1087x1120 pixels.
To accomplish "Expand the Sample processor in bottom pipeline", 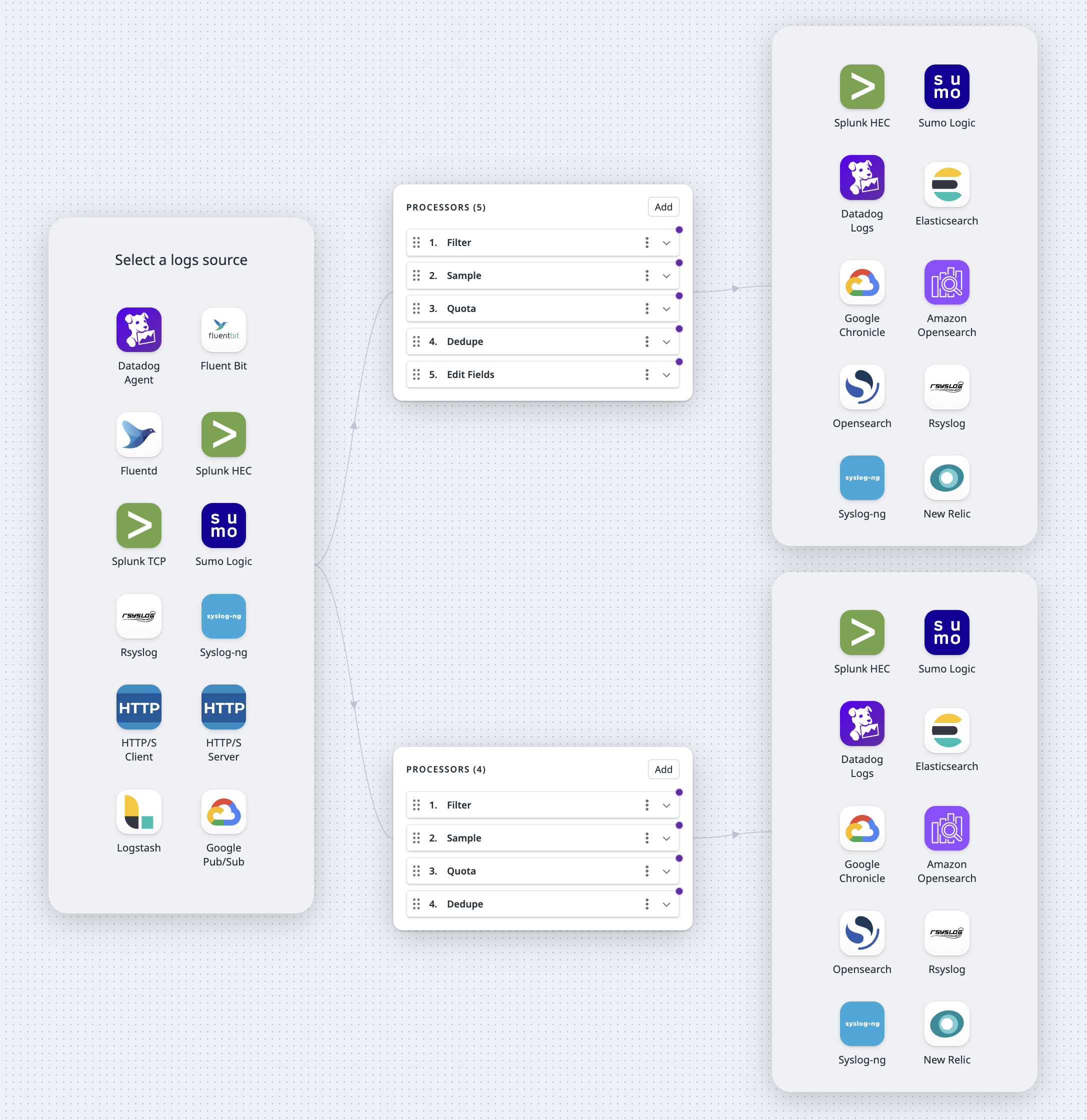I will (667, 838).
